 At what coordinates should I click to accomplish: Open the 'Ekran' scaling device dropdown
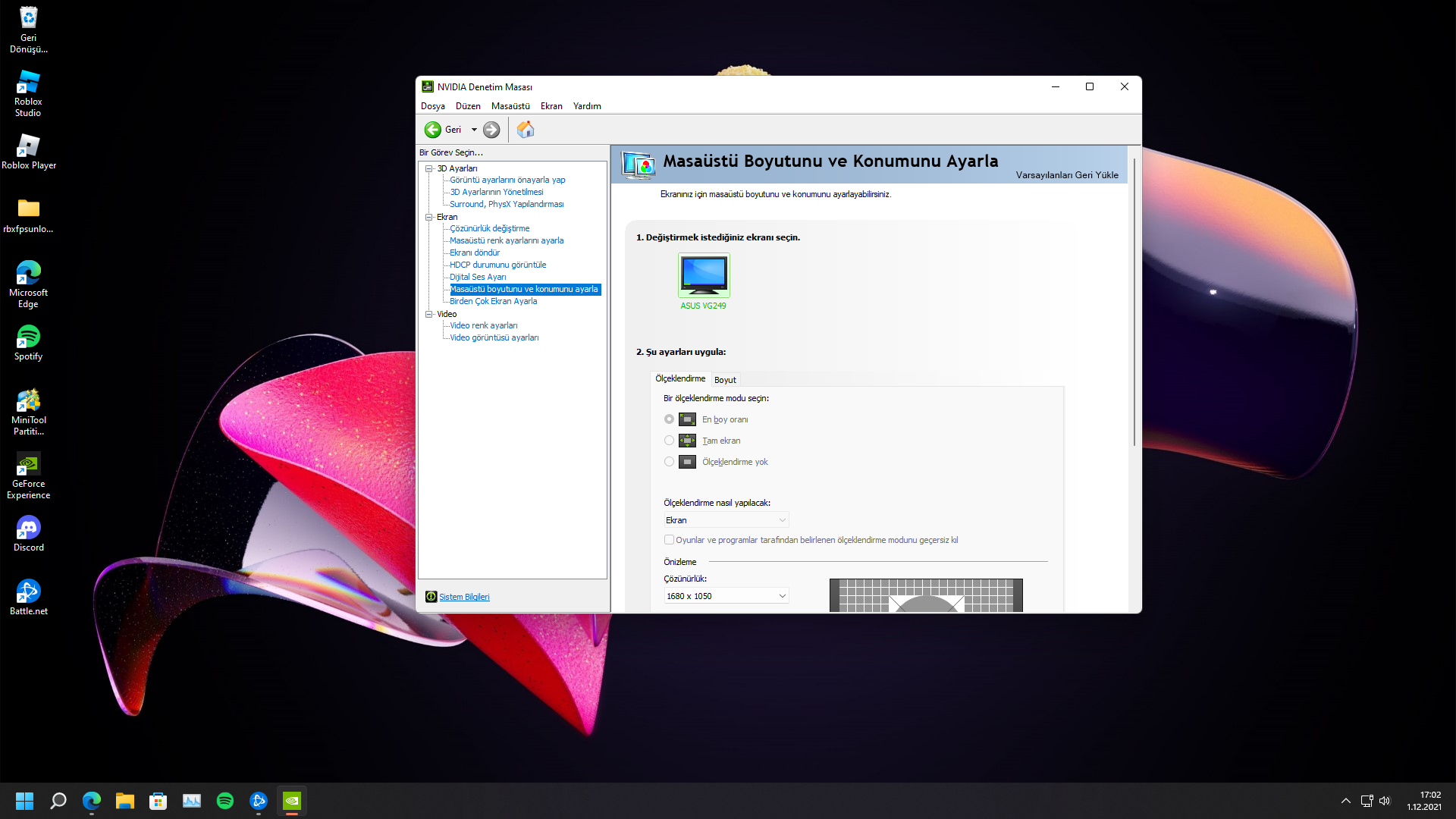tap(726, 520)
